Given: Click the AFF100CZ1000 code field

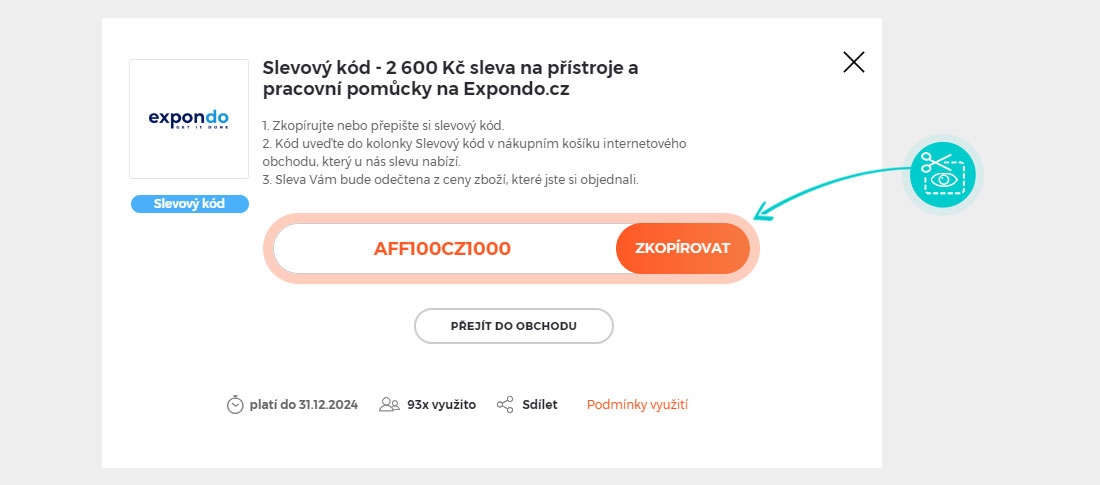Looking at the screenshot, I should [x=443, y=249].
